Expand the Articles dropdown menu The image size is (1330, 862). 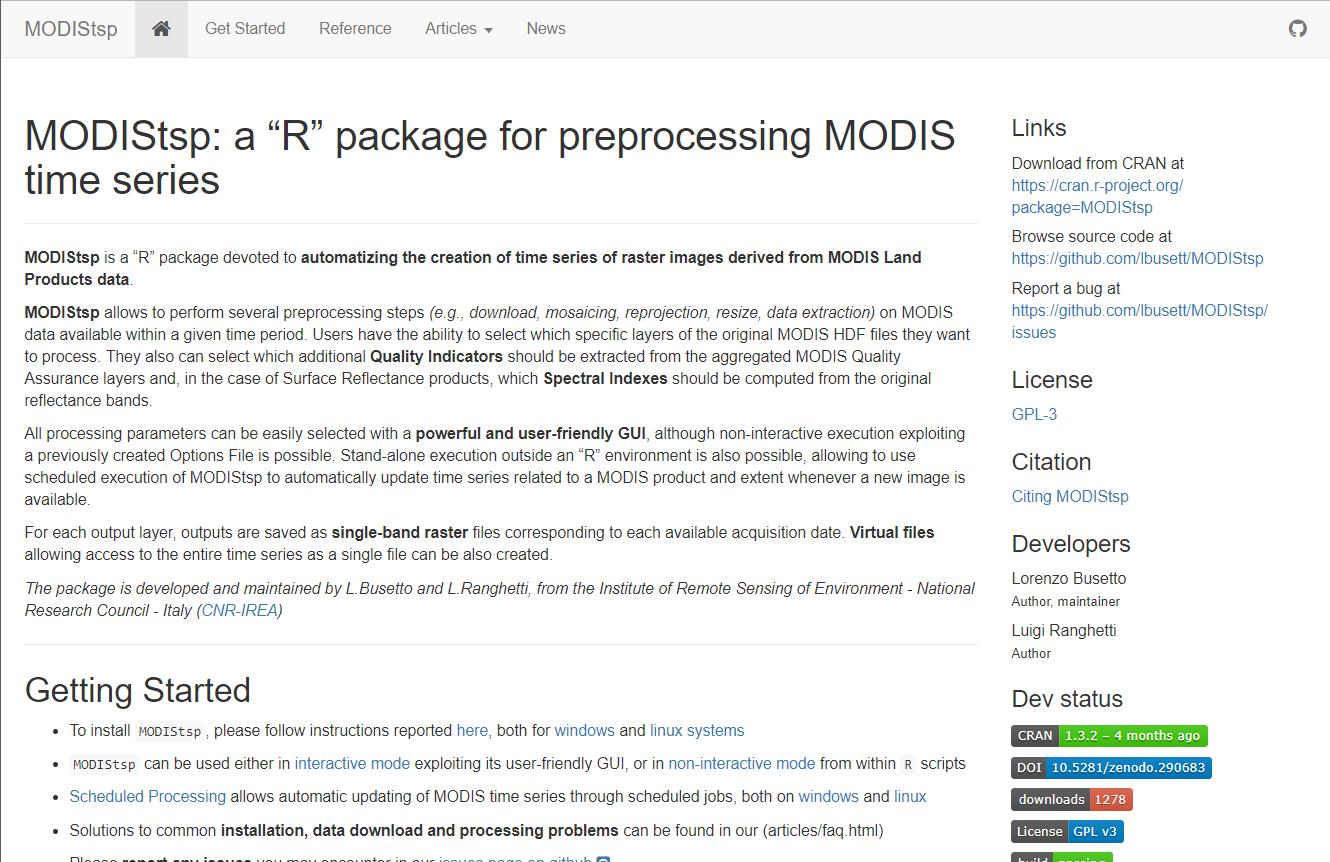pyautogui.click(x=458, y=29)
